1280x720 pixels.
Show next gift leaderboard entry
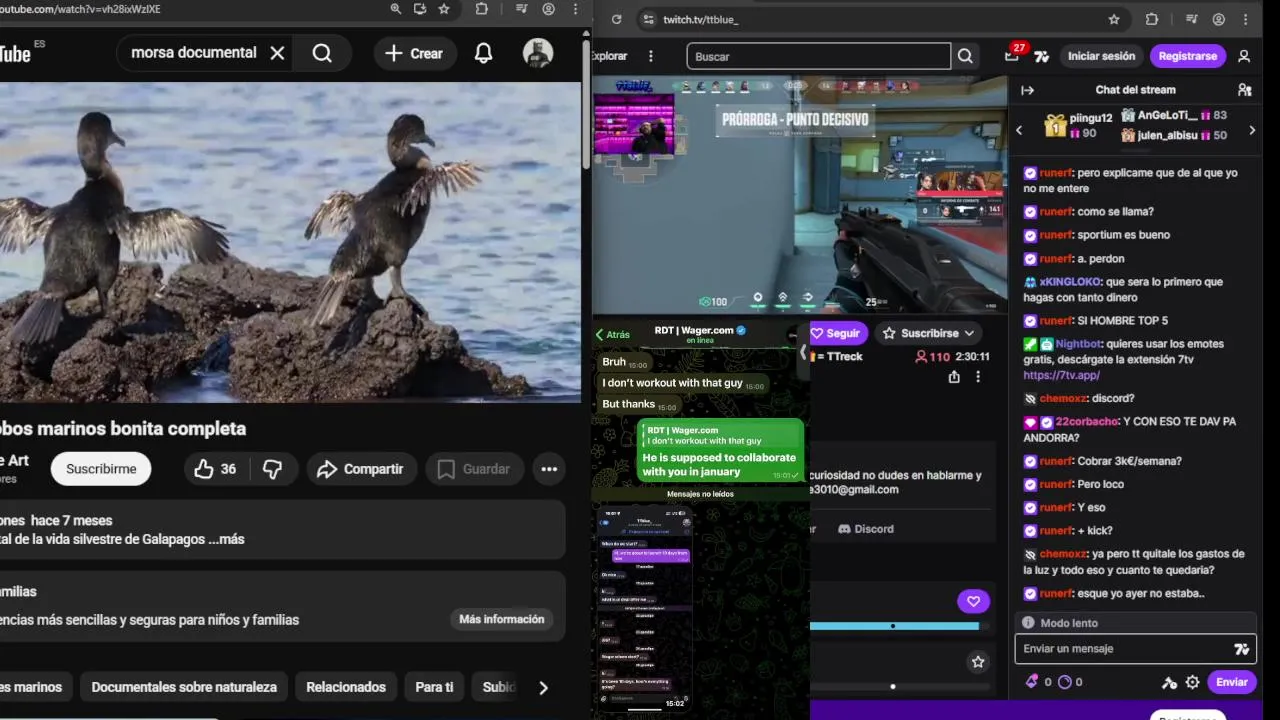1252,130
